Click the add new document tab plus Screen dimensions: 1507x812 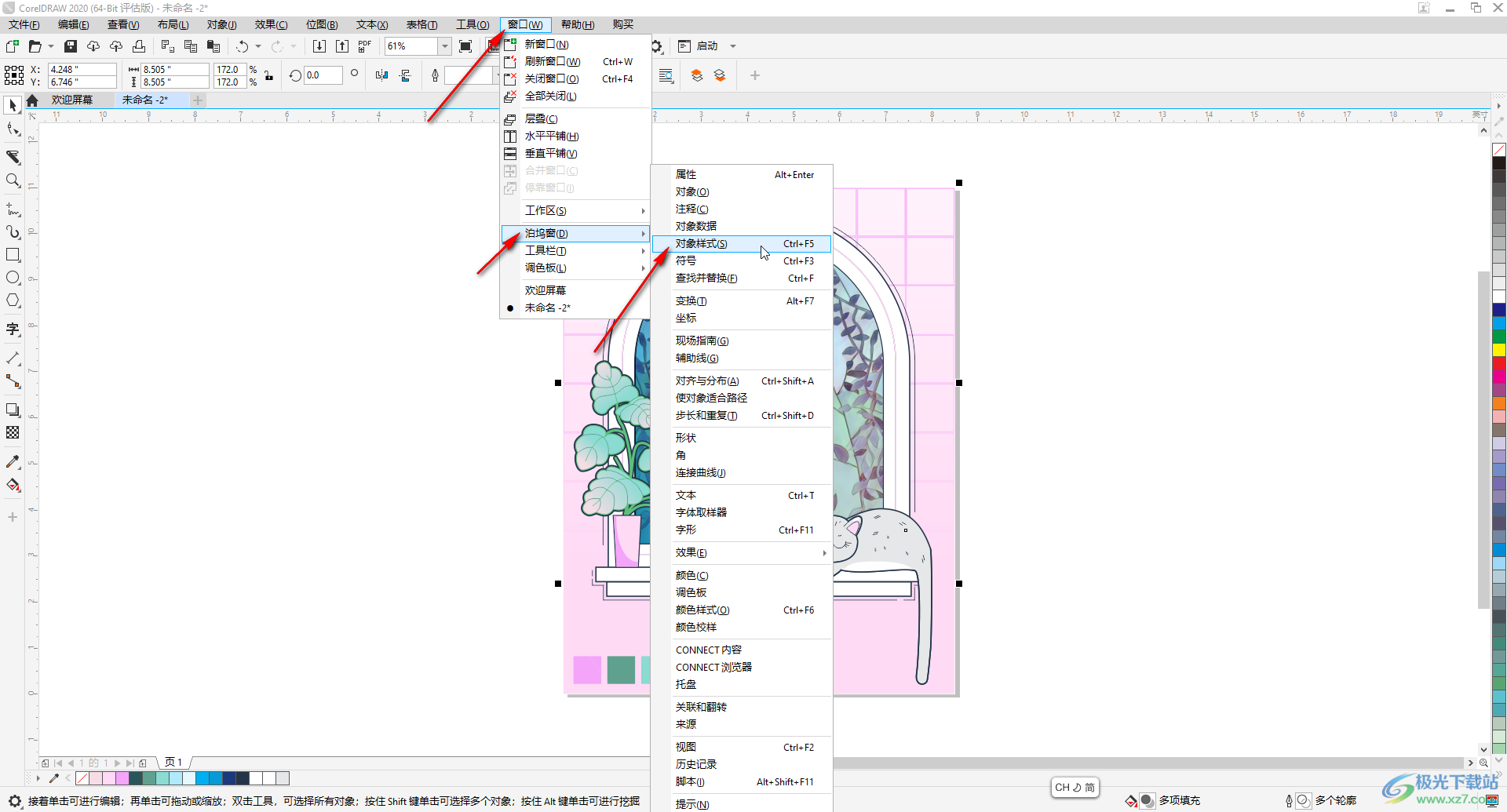tap(199, 100)
